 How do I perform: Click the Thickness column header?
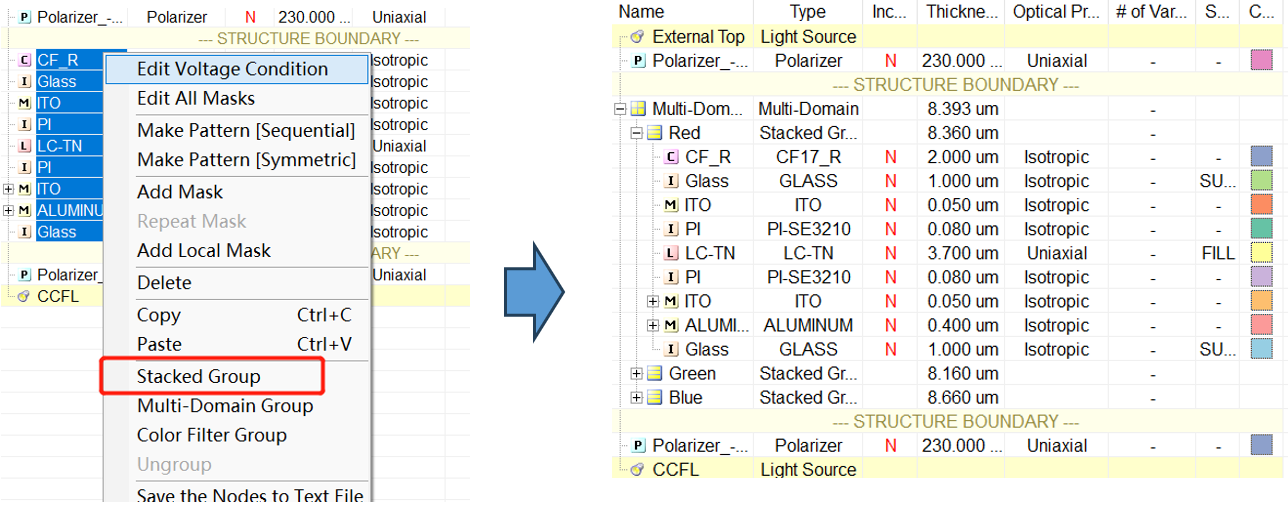tap(961, 12)
